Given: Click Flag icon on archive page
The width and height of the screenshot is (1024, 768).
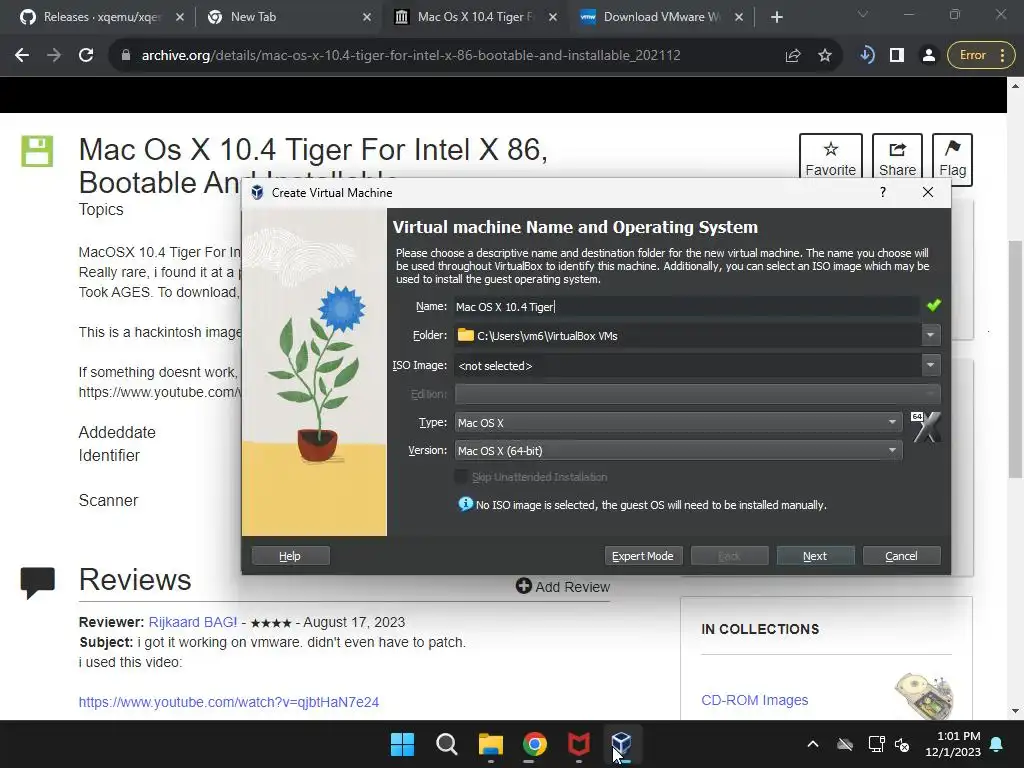Looking at the screenshot, I should 952,159.
